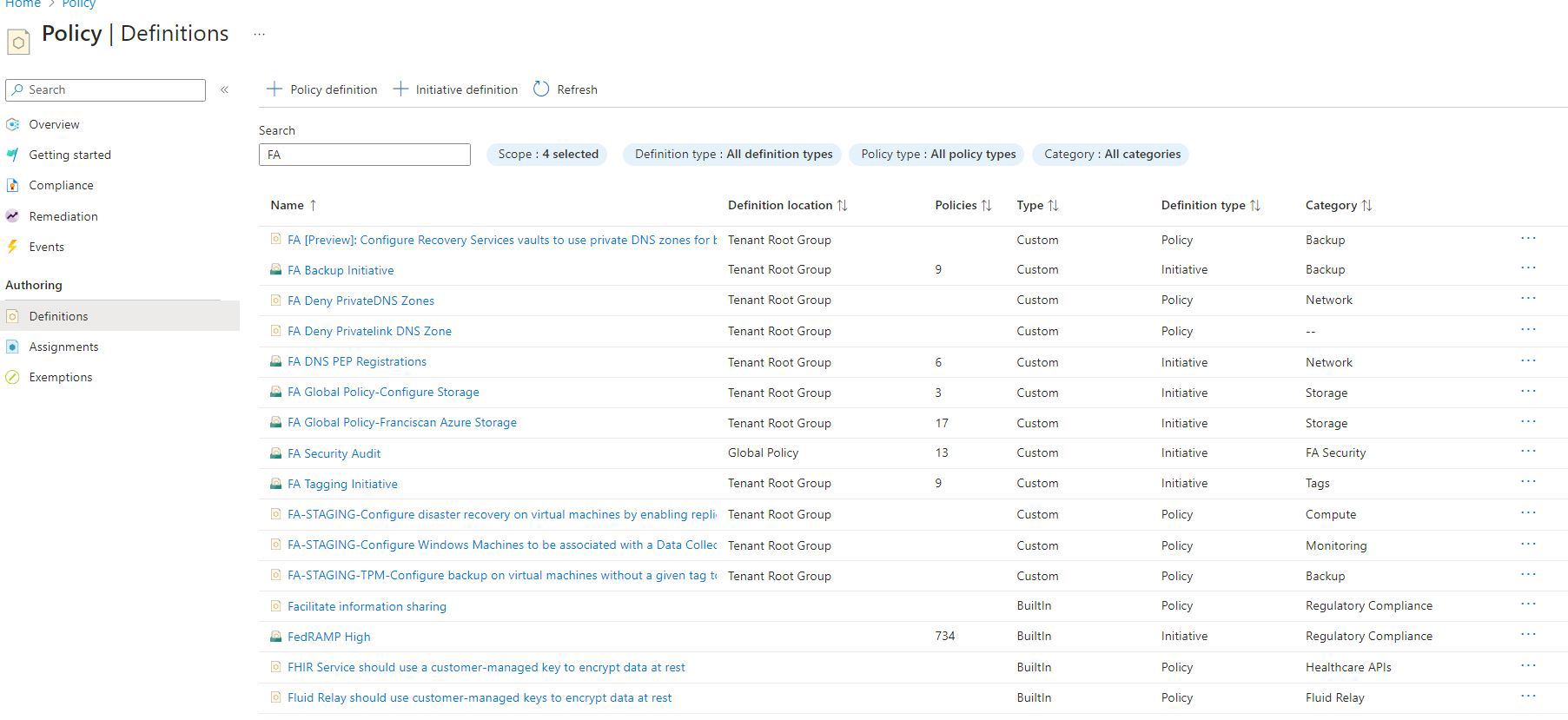Screen dimensions: 1568x720
Task: Refresh the definitions list
Action: (x=566, y=89)
